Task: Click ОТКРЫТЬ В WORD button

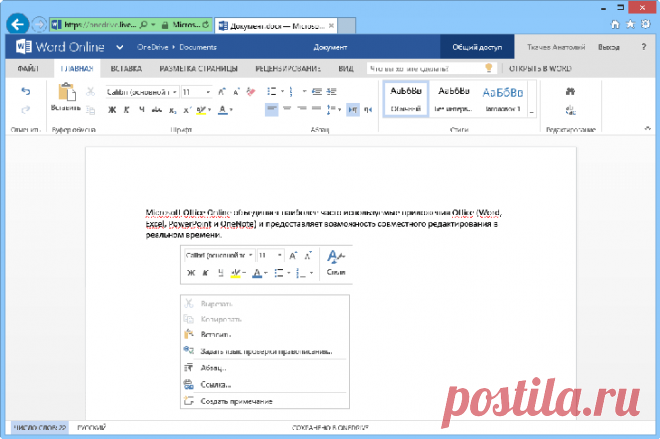Action: 540,69
